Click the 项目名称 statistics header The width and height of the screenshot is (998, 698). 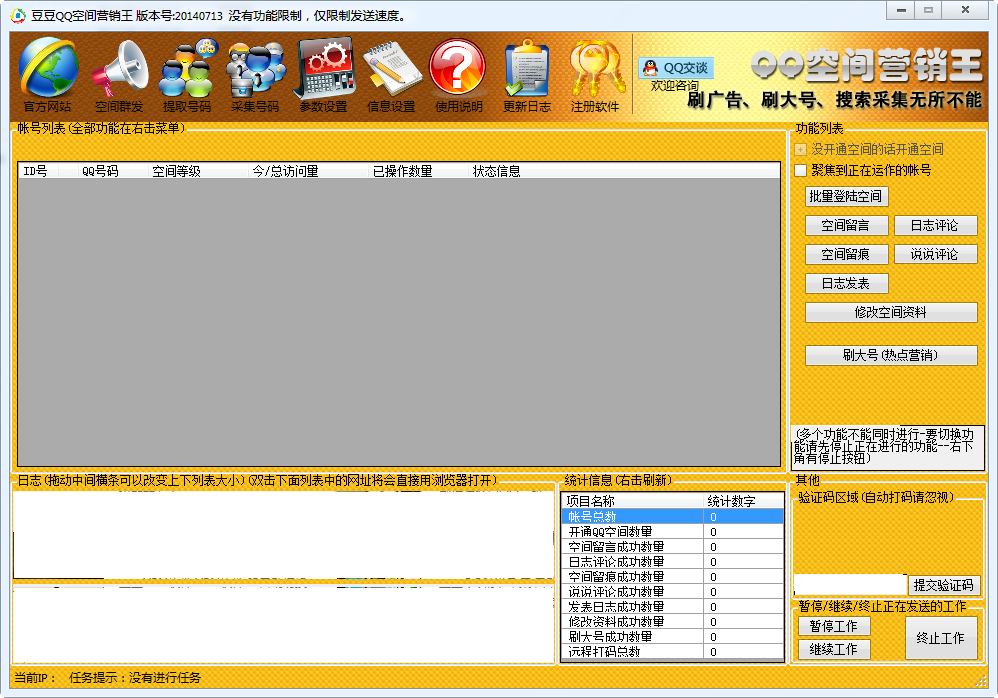(633, 501)
